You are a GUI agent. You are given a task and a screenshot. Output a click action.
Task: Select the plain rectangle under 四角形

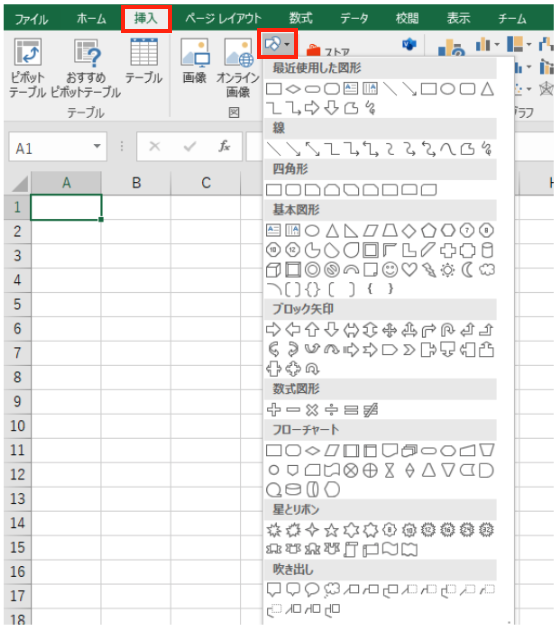[x=274, y=190]
